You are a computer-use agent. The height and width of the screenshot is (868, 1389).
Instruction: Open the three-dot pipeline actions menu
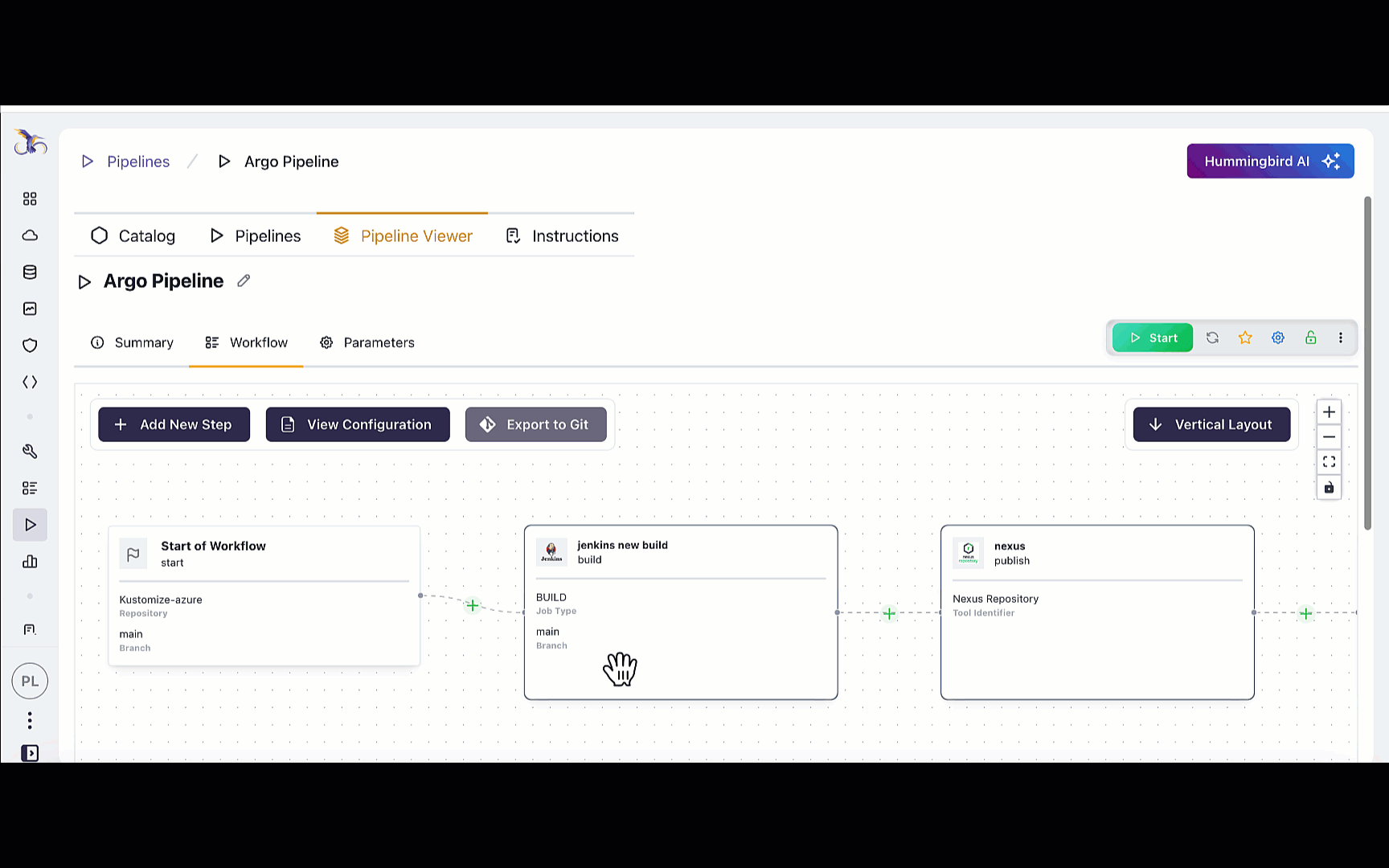pos(1341,338)
